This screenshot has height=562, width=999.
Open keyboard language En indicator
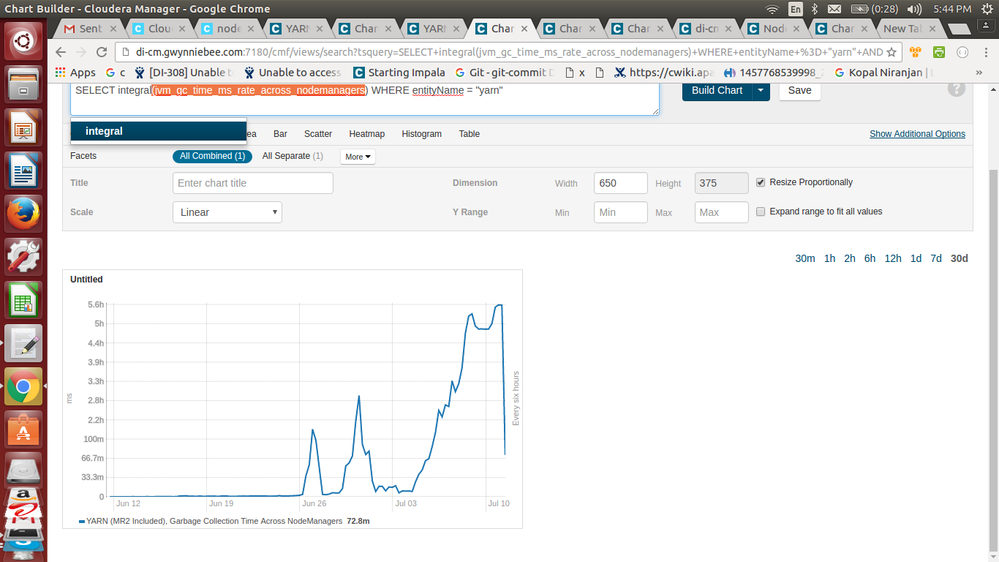pyautogui.click(x=795, y=9)
